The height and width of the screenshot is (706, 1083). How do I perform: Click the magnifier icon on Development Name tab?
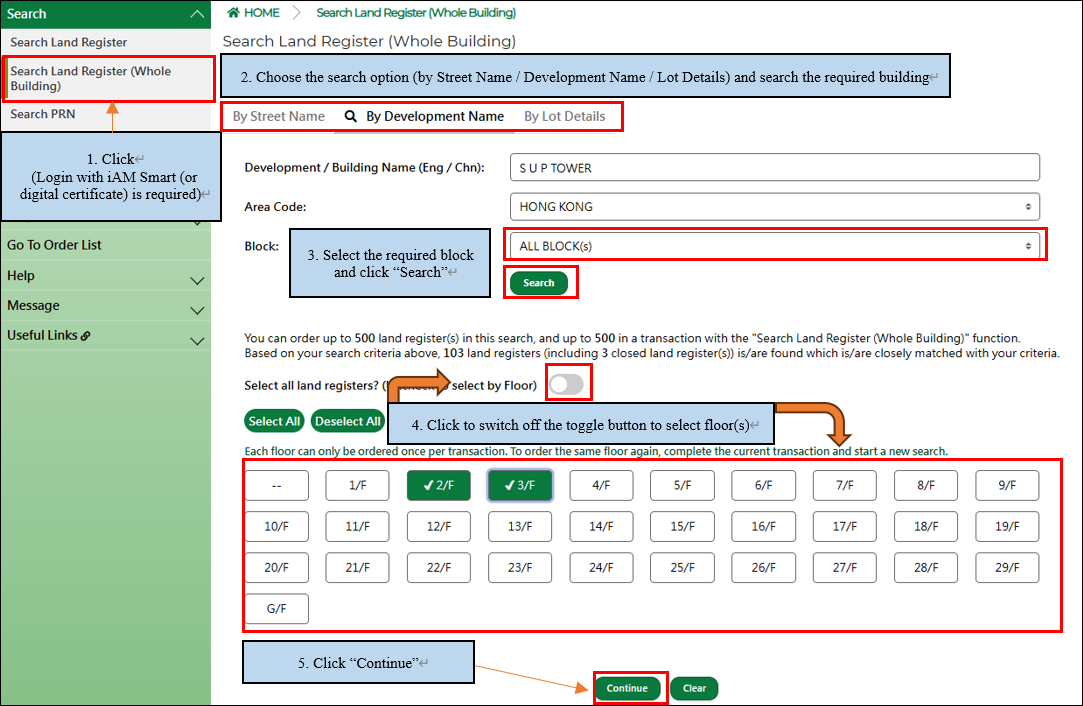point(351,116)
